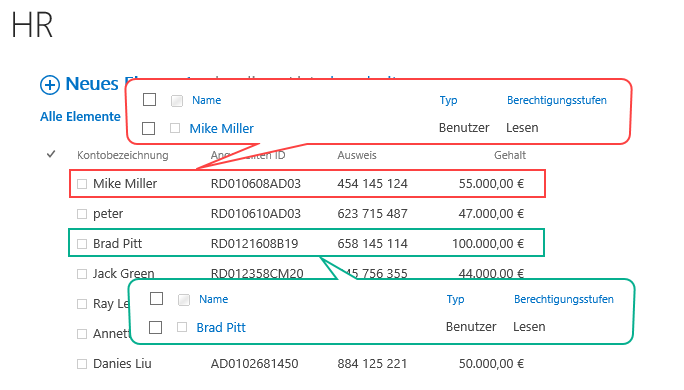This screenshot has height=390, width=684.
Task: Tick the checkbox for the Jack Green row
Action: click(x=82, y=274)
